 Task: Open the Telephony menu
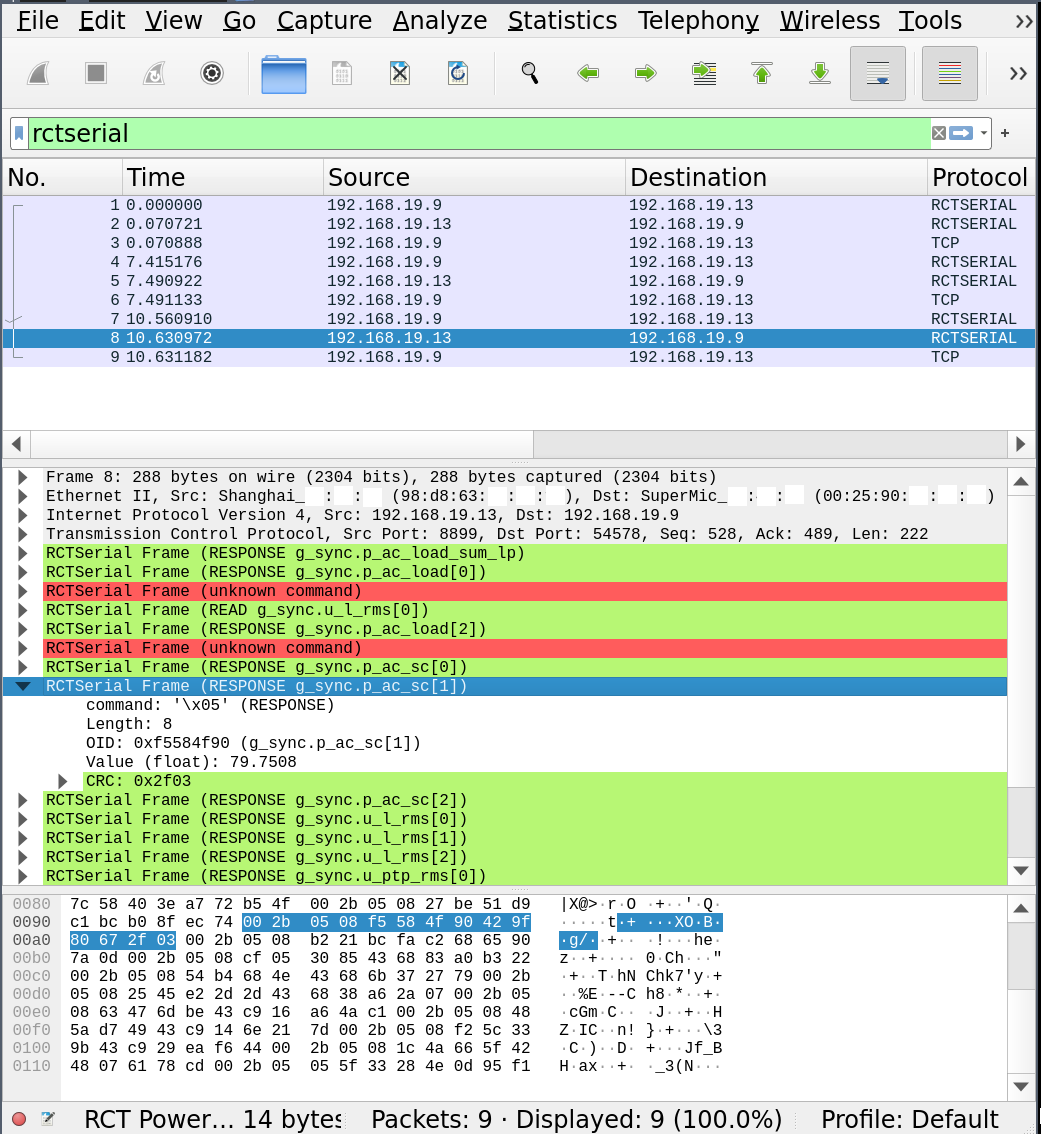(x=698, y=21)
